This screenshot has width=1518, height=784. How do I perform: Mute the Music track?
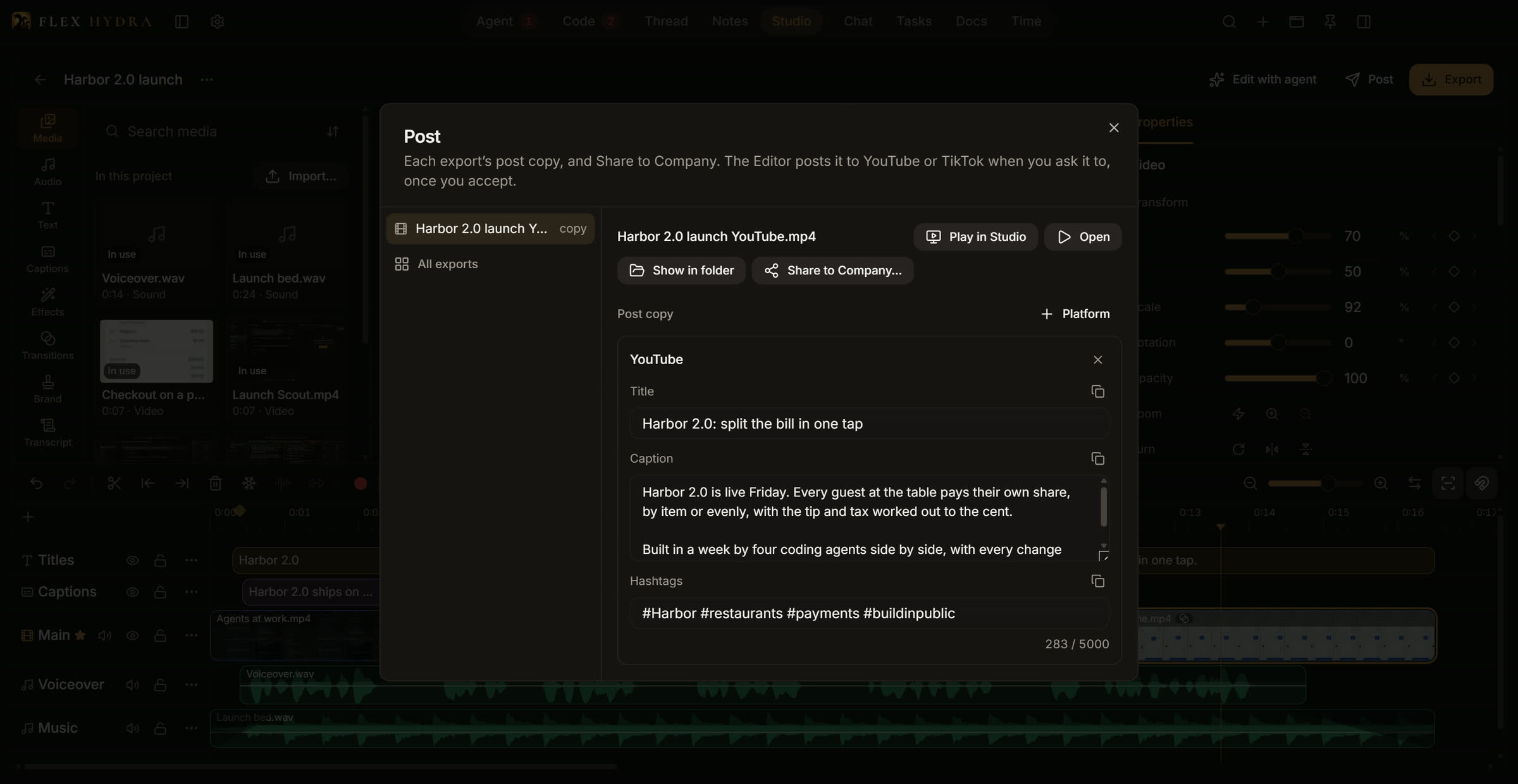pos(132,728)
